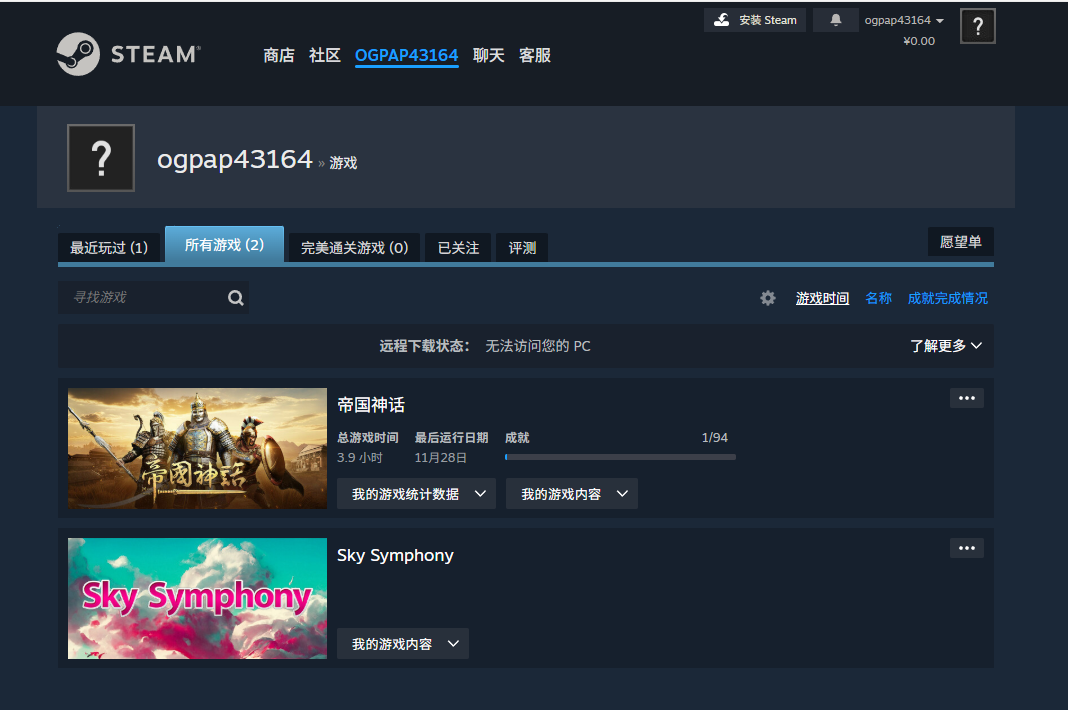Click the profile avatar in top-right corner

(x=977, y=27)
